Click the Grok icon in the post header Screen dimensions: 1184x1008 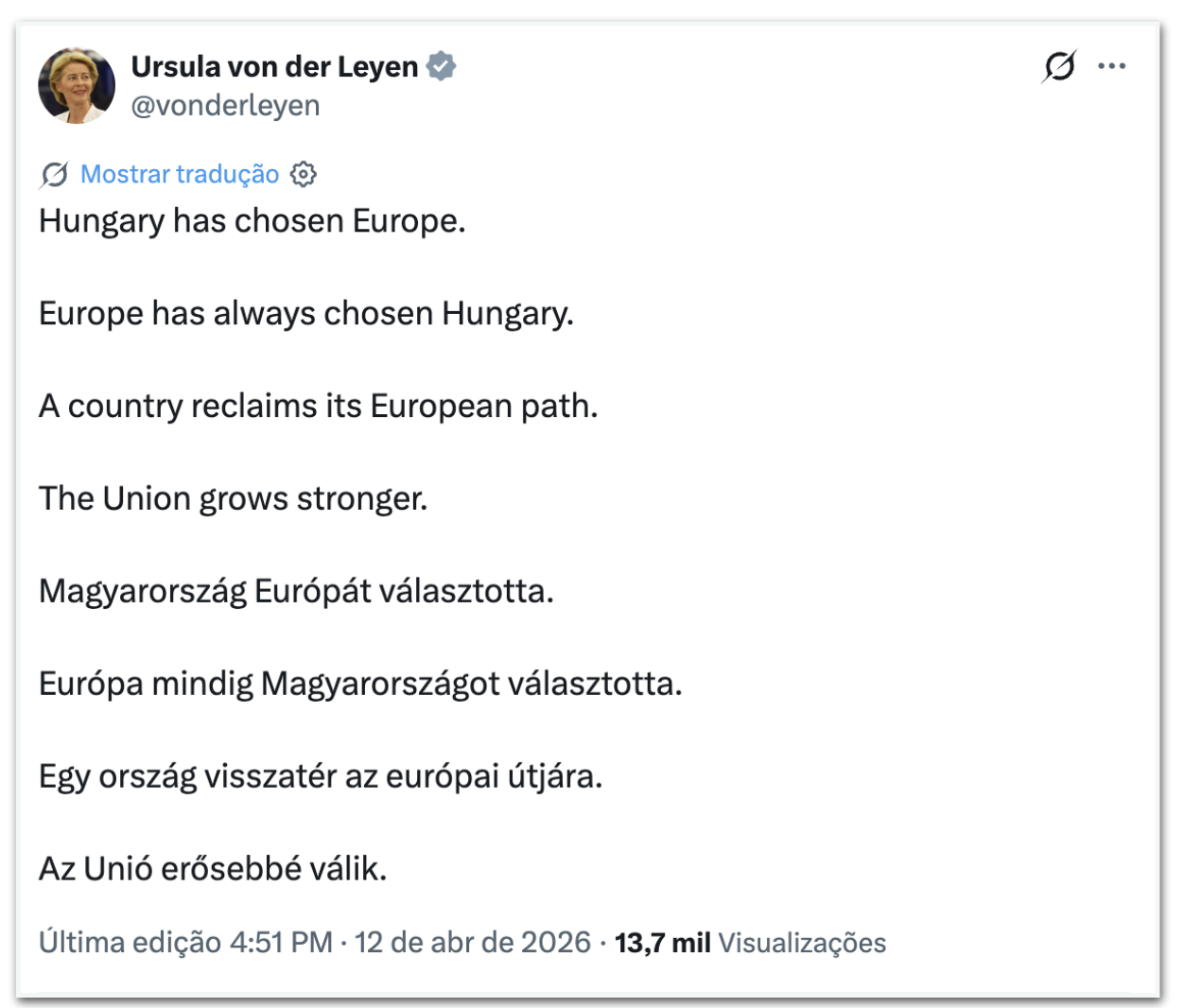pyautogui.click(x=1059, y=66)
